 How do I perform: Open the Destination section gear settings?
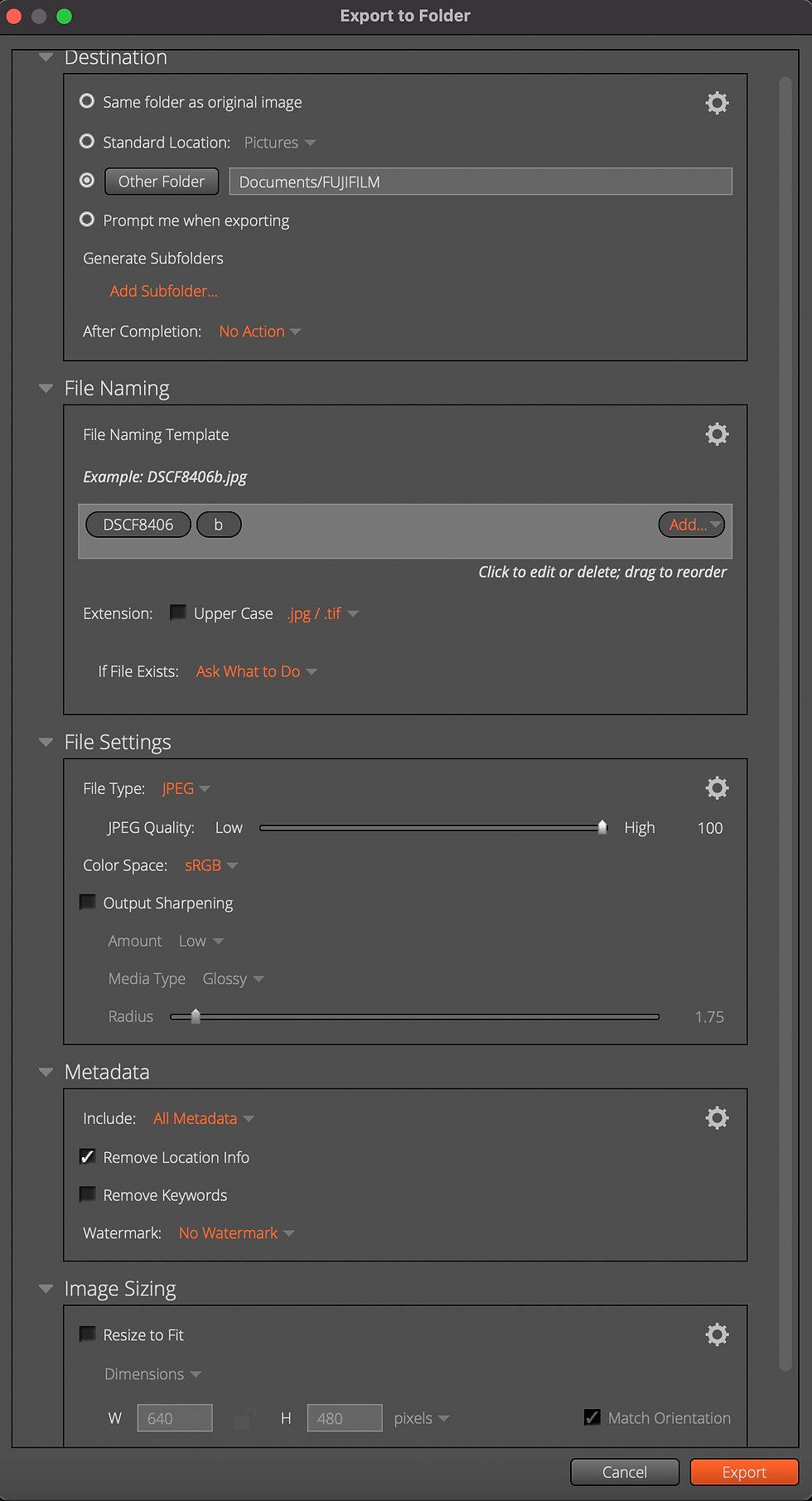coord(717,103)
